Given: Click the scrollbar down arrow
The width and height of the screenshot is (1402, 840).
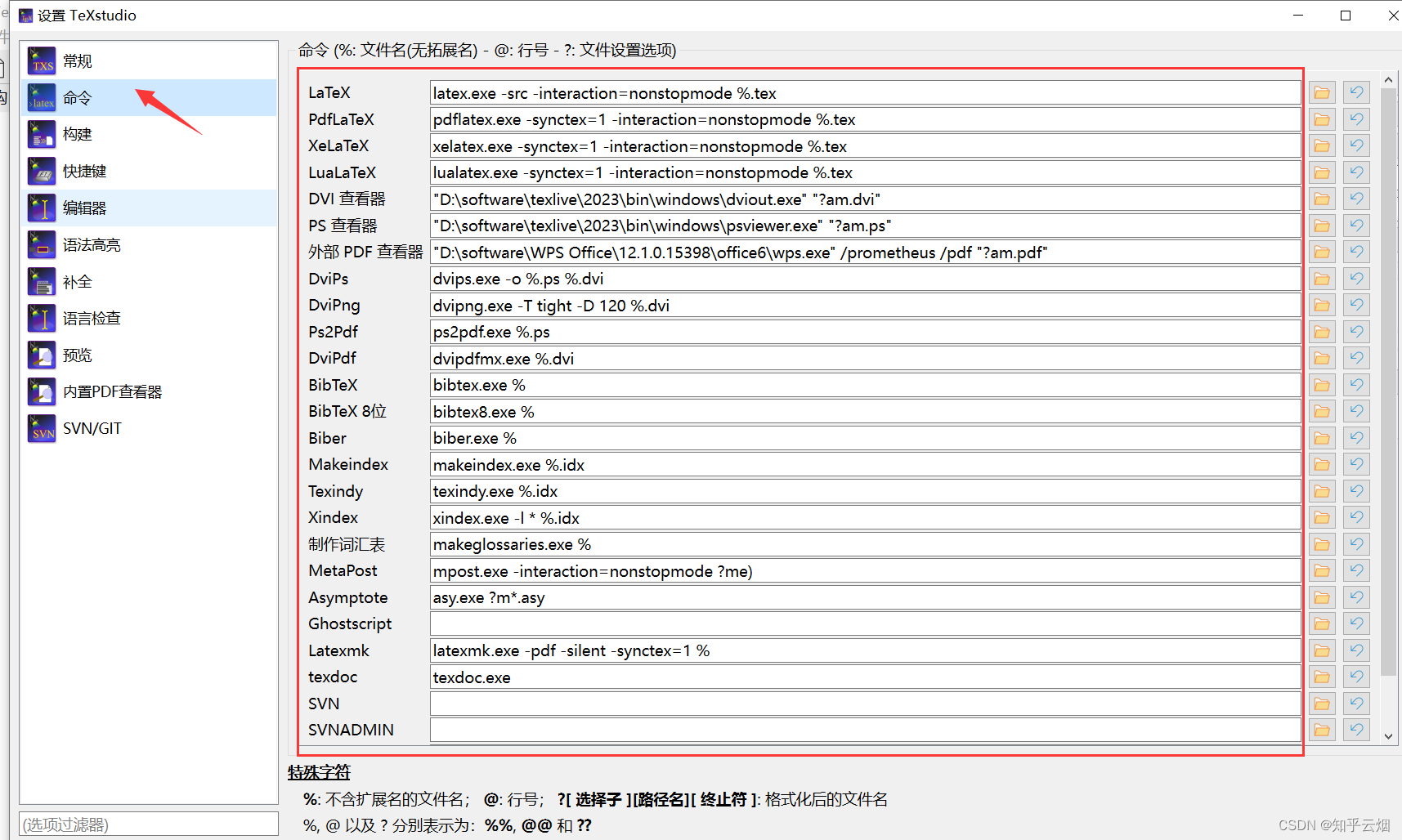Looking at the screenshot, I should pyautogui.click(x=1388, y=736).
